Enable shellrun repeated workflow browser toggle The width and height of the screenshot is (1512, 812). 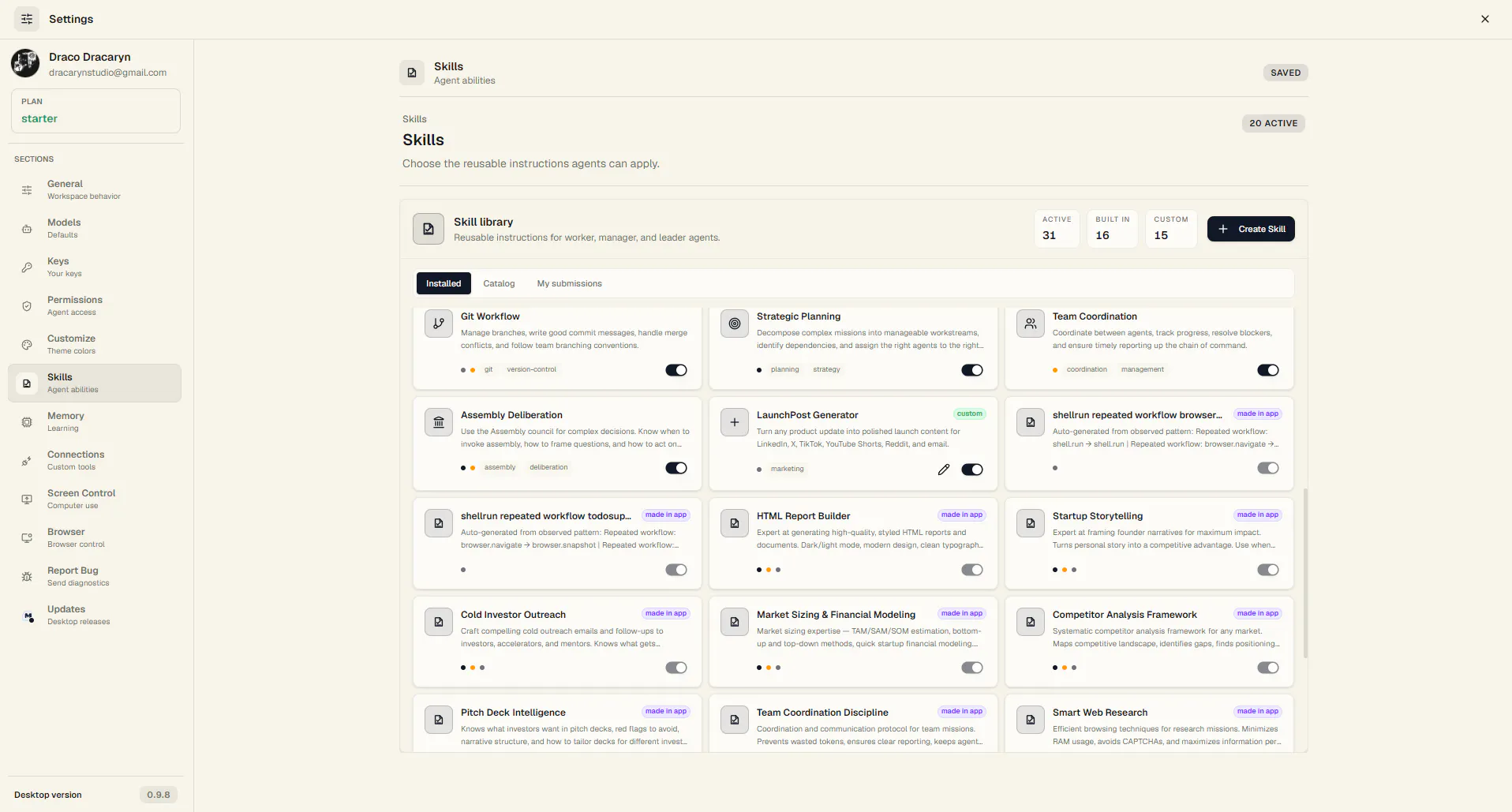(1268, 468)
